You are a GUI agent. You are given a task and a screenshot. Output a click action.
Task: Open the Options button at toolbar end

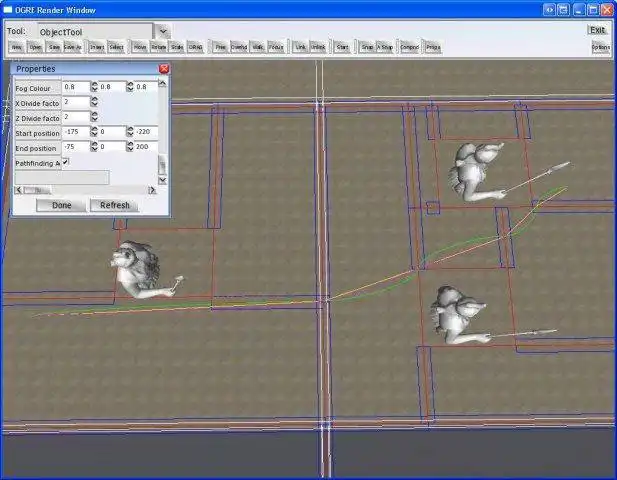(600, 47)
